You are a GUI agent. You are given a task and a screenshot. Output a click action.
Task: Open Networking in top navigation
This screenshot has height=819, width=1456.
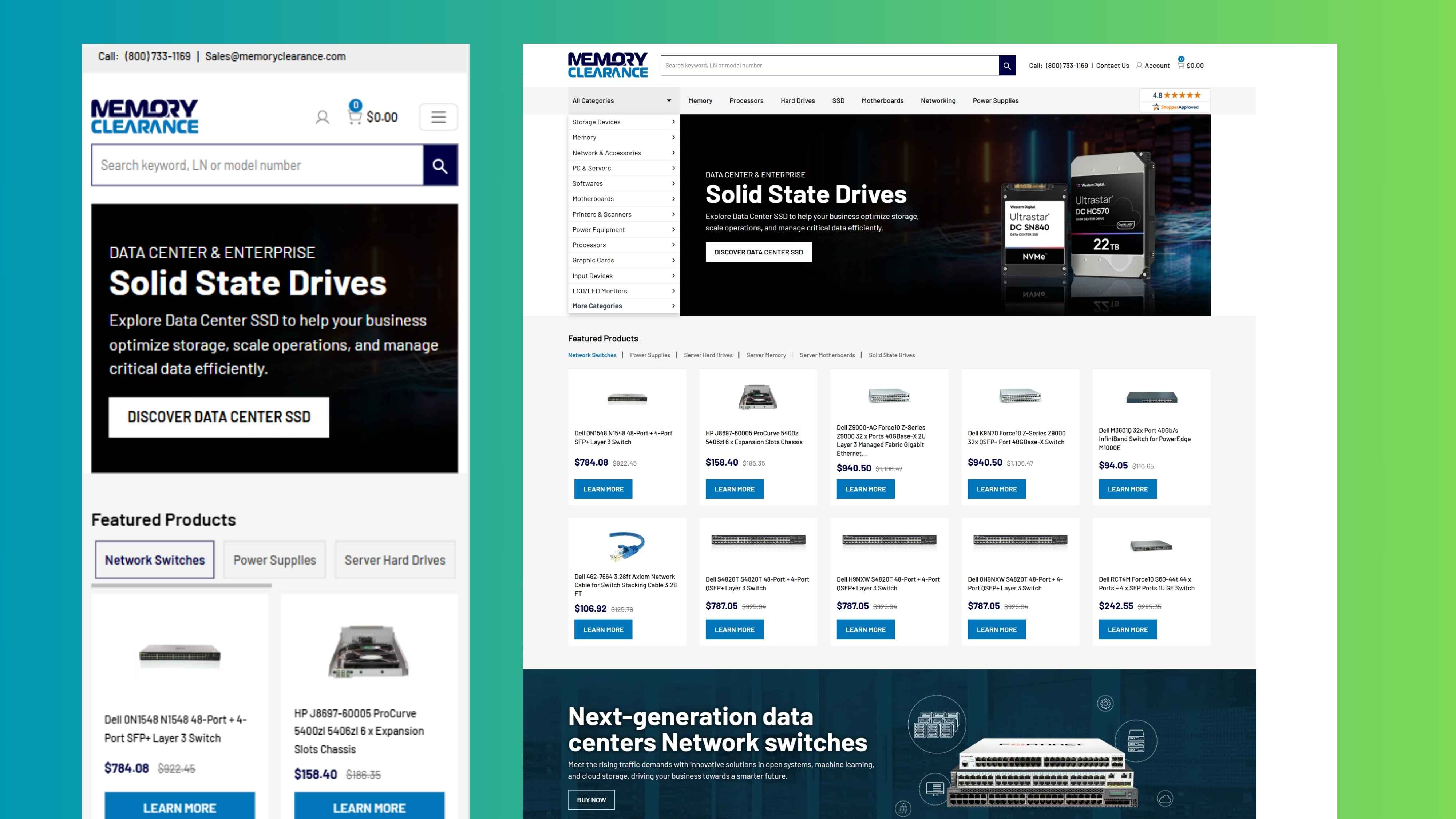(x=938, y=100)
